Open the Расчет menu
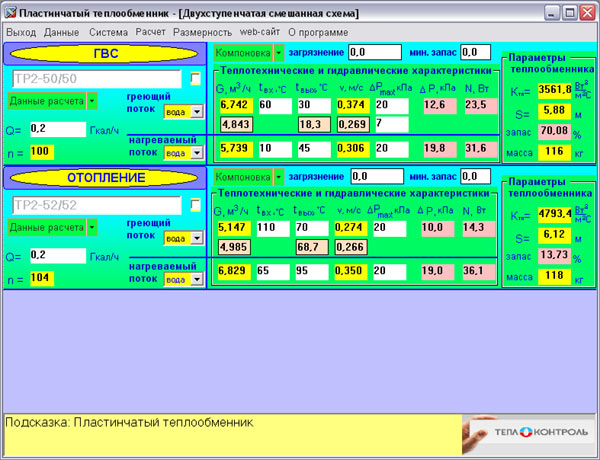 tap(150, 32)
